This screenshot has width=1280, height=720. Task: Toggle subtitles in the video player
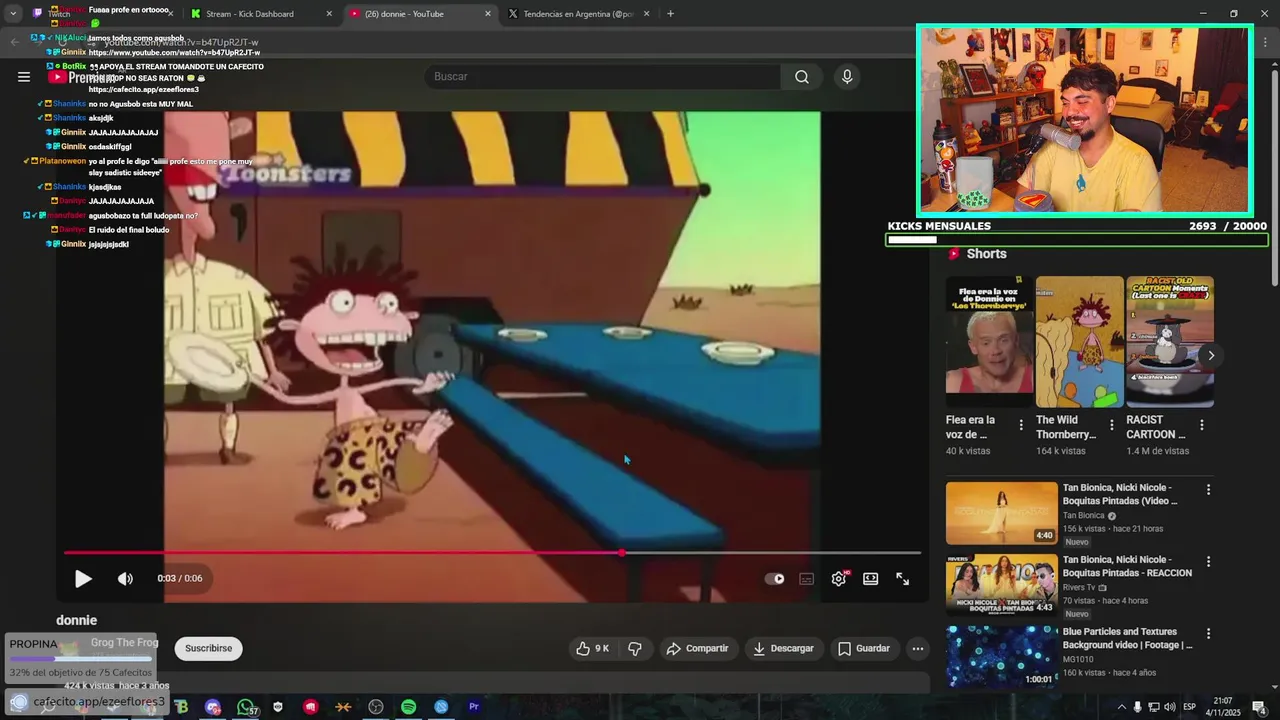click(806, 578)
